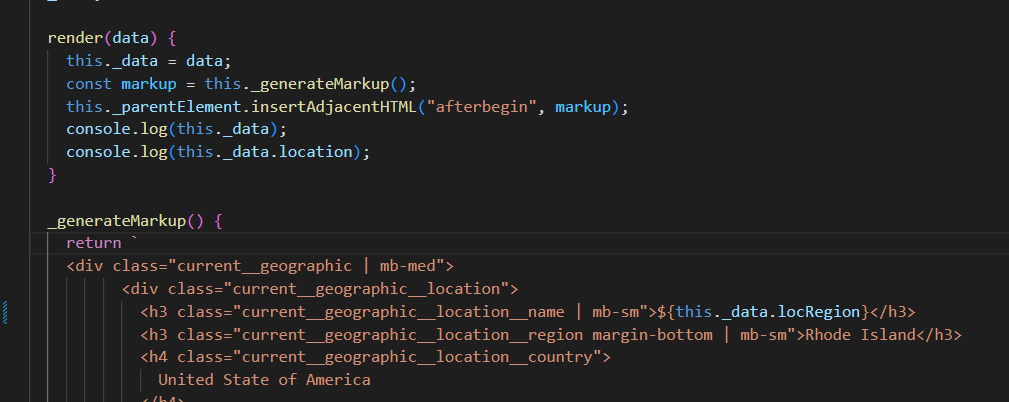
Task: Click the closing brace of render
Action: pos(52,175)
